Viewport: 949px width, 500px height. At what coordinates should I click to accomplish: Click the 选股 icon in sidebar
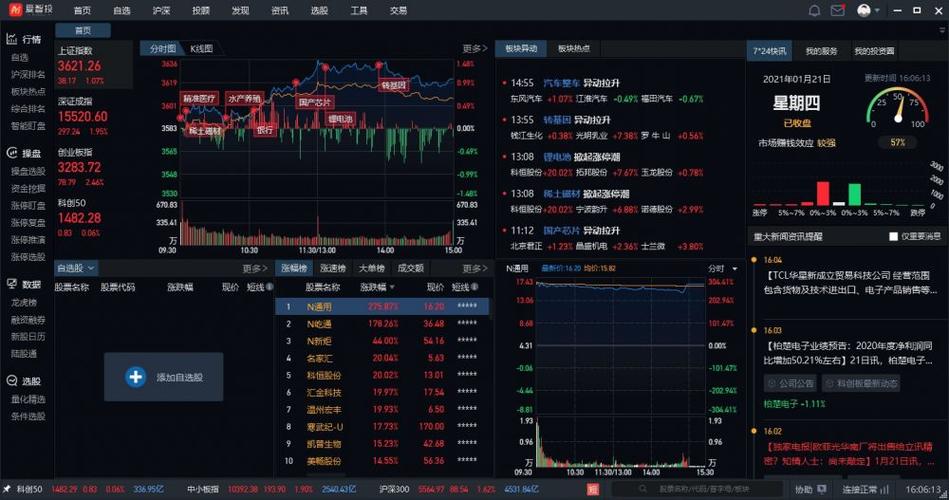click(11, 380)
